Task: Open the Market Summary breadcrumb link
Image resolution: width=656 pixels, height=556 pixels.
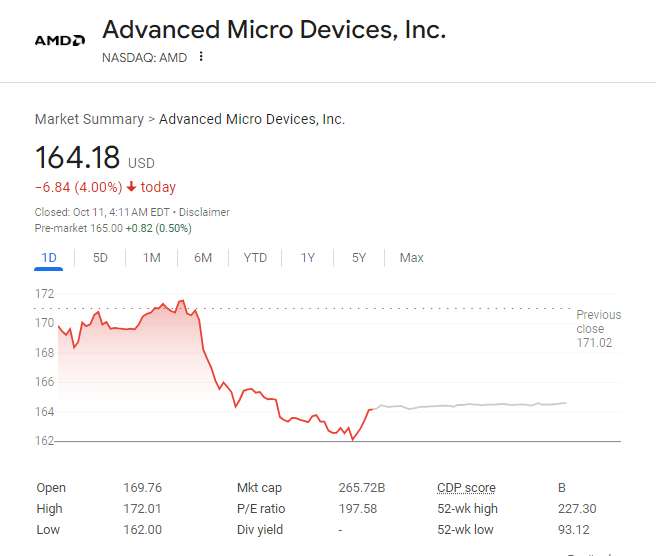Action: 89,119
